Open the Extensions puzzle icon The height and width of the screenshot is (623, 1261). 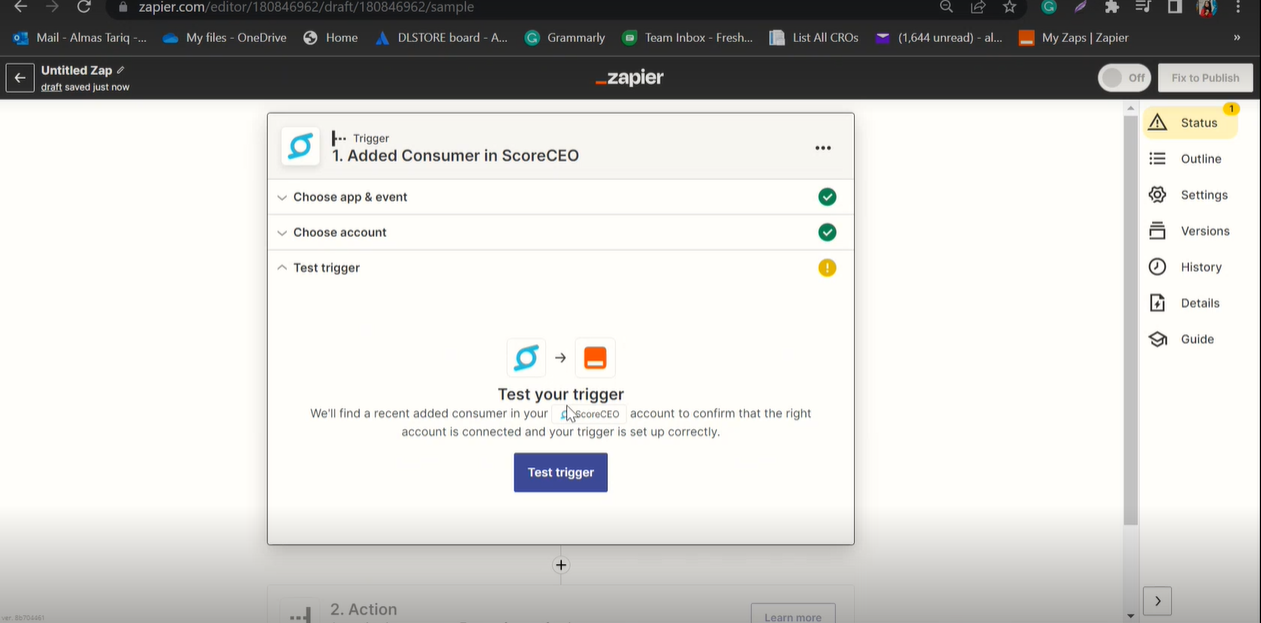coord(1112,7)
